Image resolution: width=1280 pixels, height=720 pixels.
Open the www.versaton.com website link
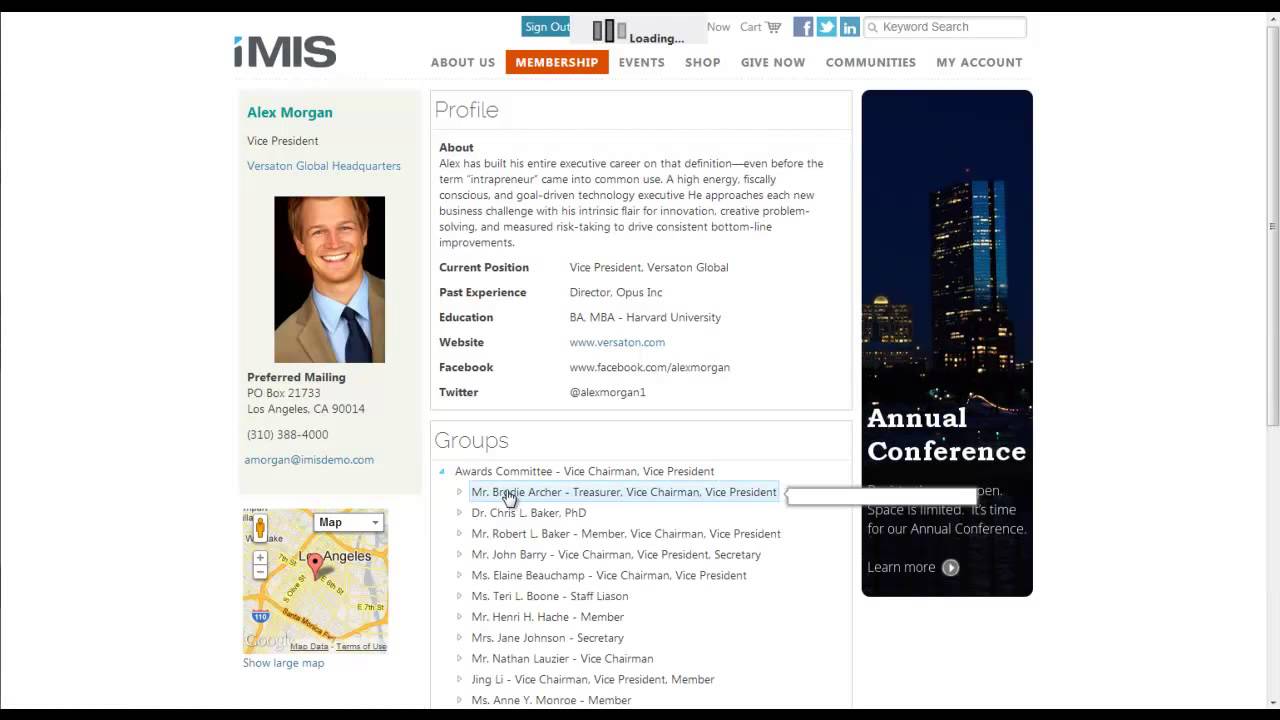point(617,342)
